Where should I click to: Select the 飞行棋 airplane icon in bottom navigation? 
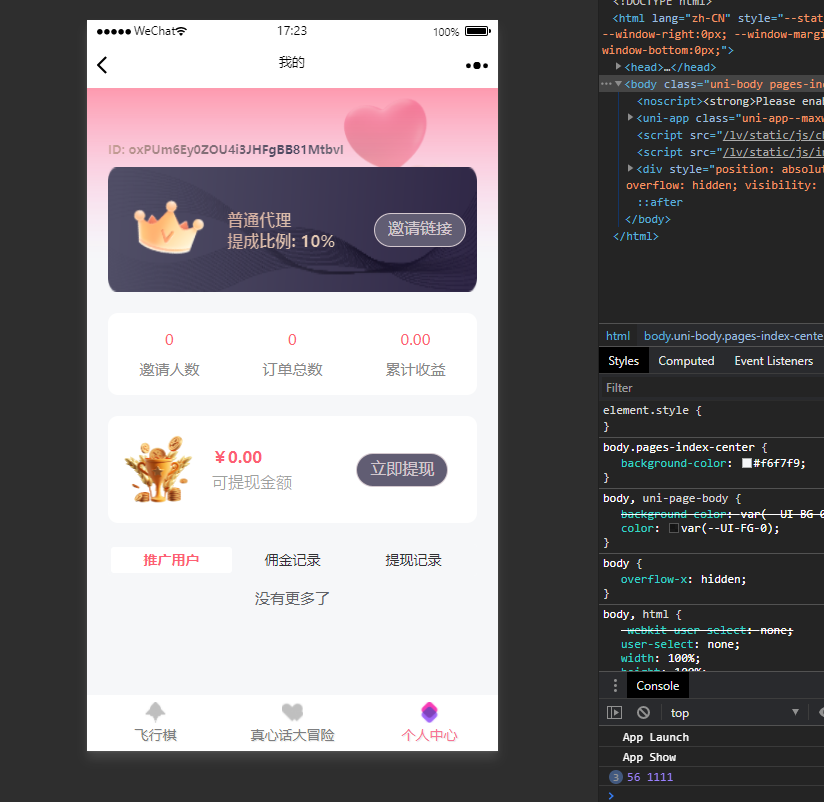[x=155, y=710]
